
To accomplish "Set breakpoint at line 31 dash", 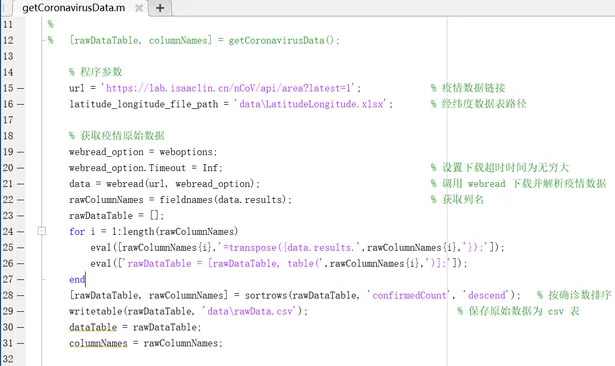I will coord(20,343).
